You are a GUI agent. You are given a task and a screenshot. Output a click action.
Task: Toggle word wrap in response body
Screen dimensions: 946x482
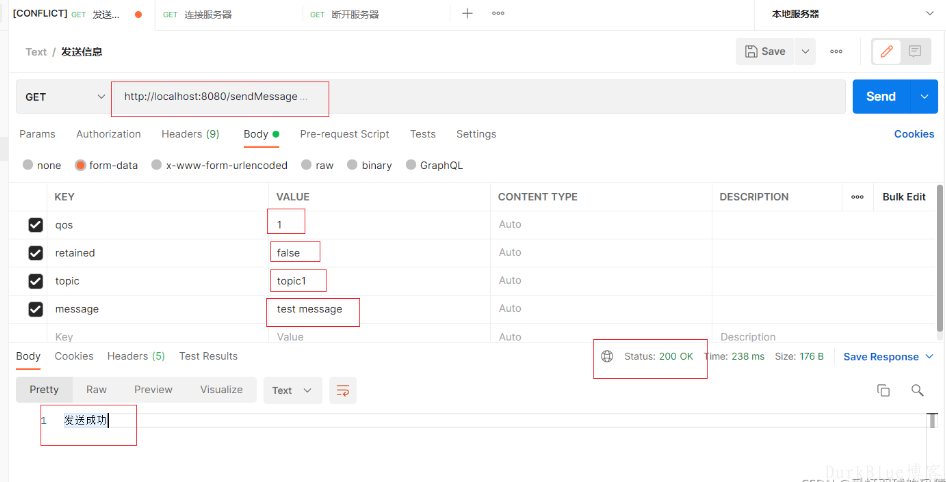pyautogui.click(x=343, y=390)
